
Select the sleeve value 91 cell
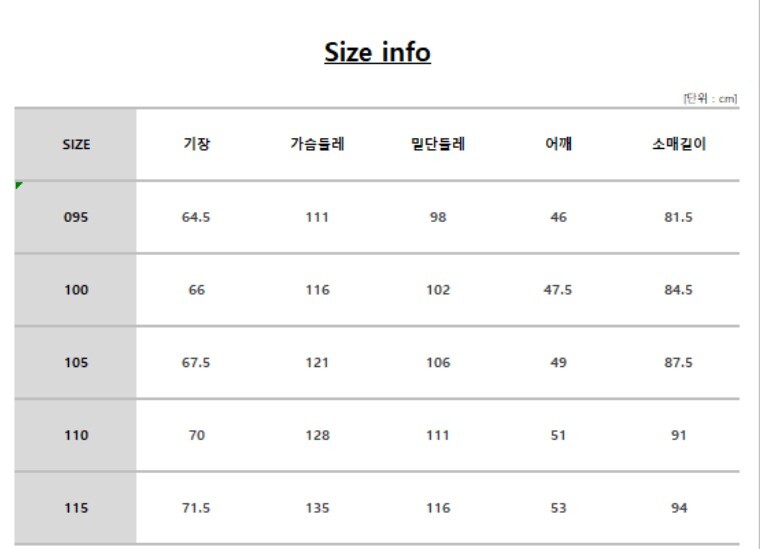(x=679, y=436)
